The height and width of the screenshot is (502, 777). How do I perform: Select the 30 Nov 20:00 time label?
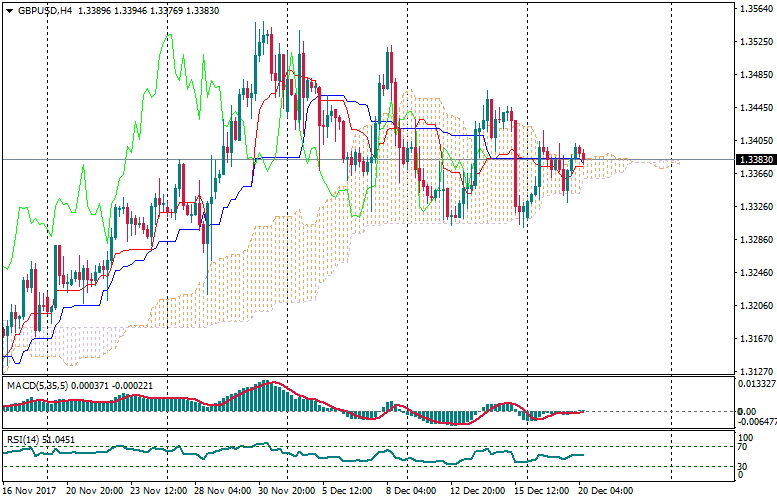point(287,492)
